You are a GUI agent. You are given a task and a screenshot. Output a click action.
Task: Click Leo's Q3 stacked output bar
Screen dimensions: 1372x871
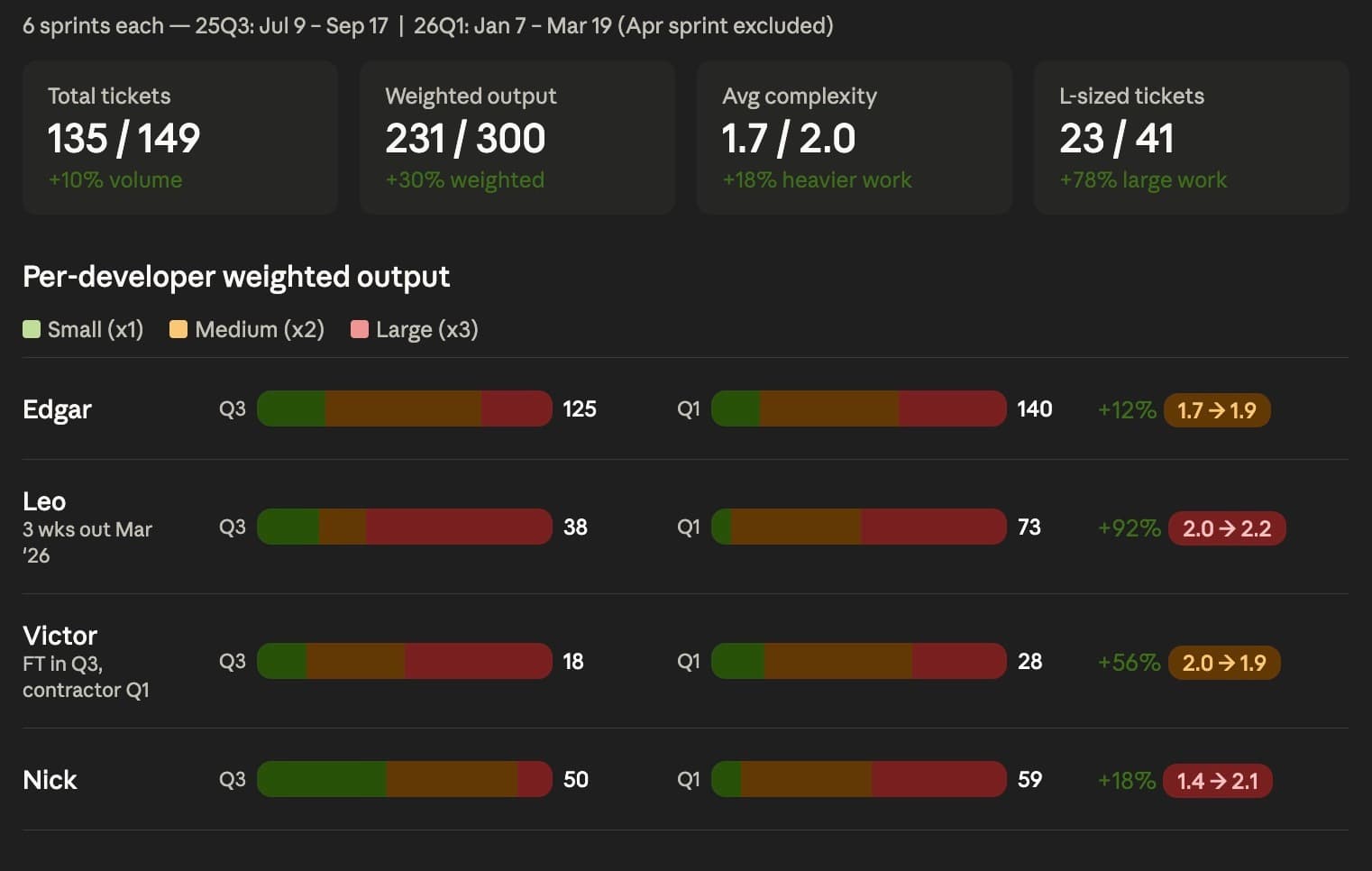(x=405, y=527)
